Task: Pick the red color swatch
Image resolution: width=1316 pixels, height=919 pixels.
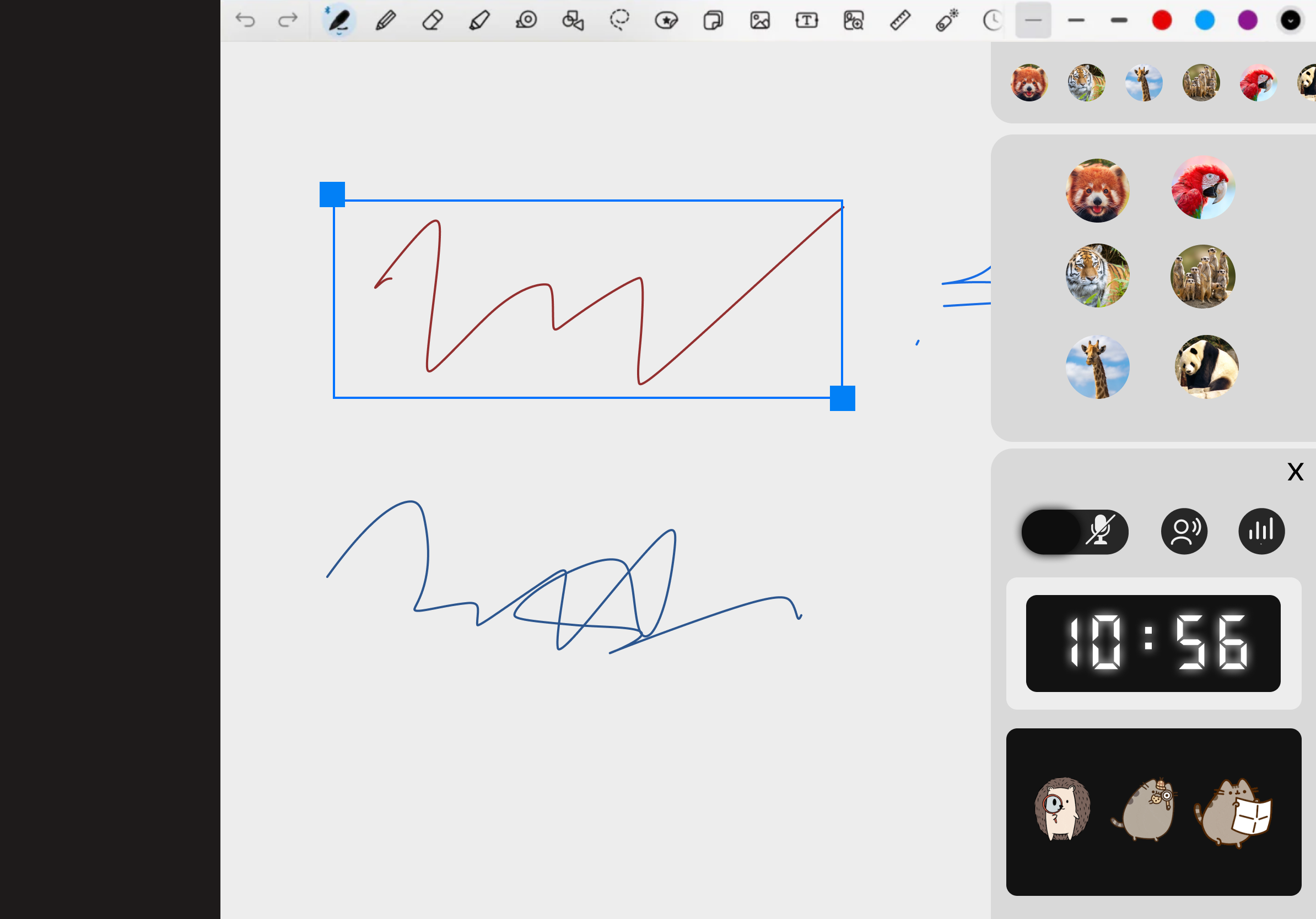Action: click(x=1162, y=20)
